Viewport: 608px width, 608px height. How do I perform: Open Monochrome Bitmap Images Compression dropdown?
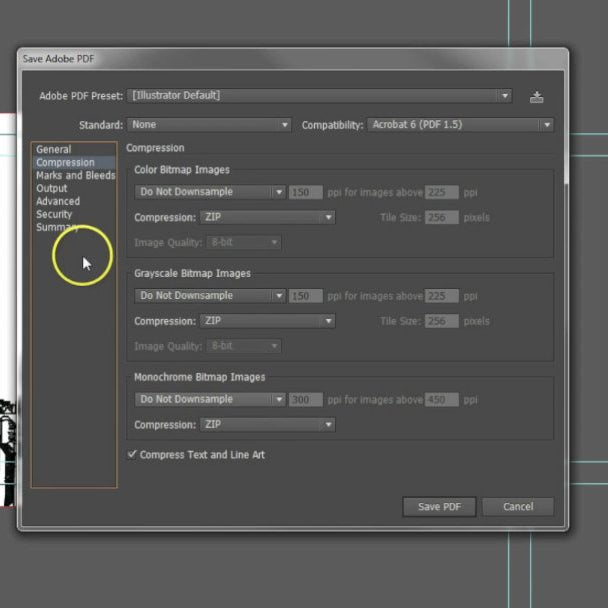click(267, 424)
